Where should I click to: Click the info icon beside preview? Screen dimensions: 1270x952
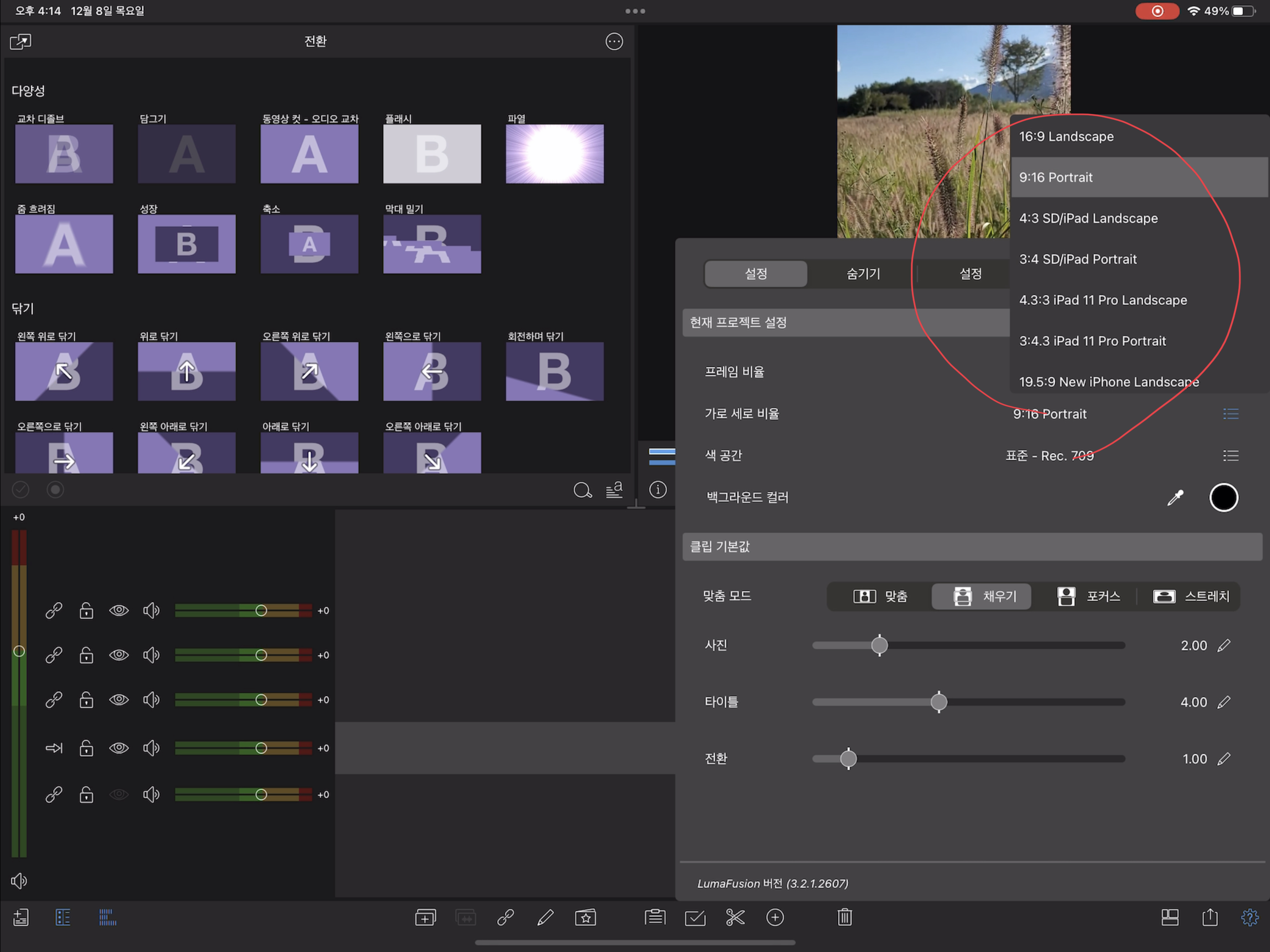pos(658,490)
